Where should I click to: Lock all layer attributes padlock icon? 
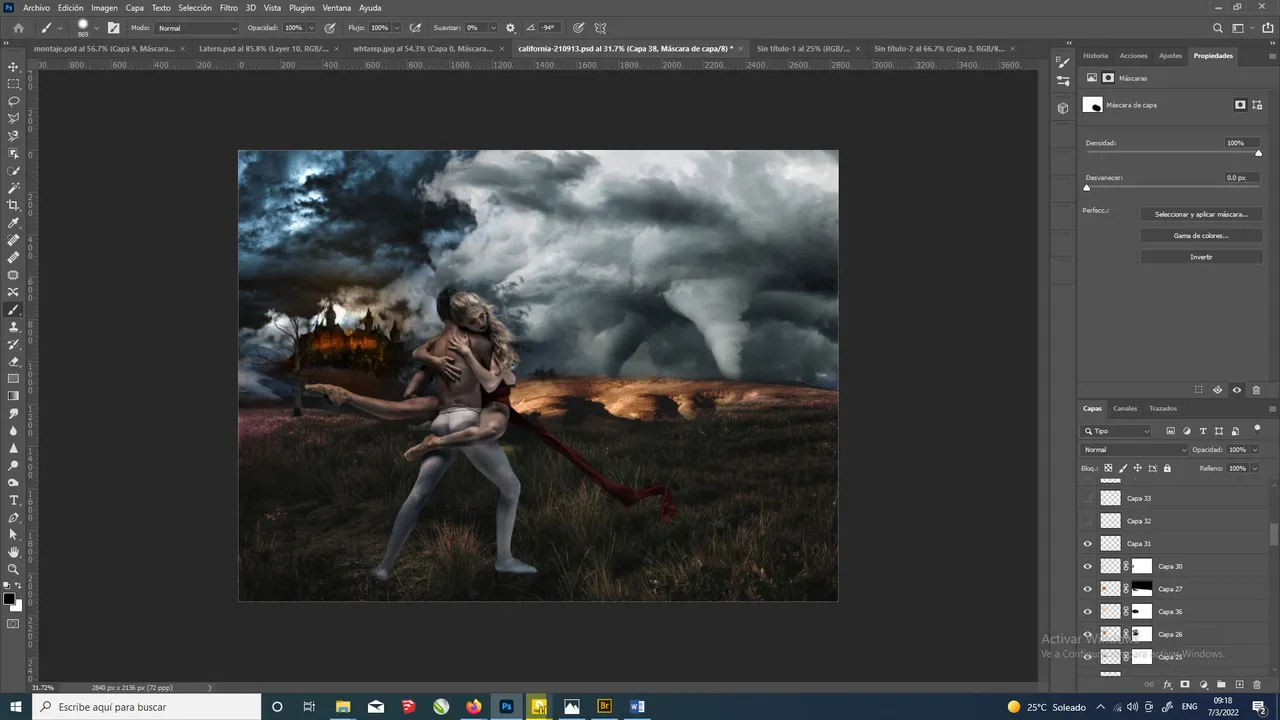1167,468
